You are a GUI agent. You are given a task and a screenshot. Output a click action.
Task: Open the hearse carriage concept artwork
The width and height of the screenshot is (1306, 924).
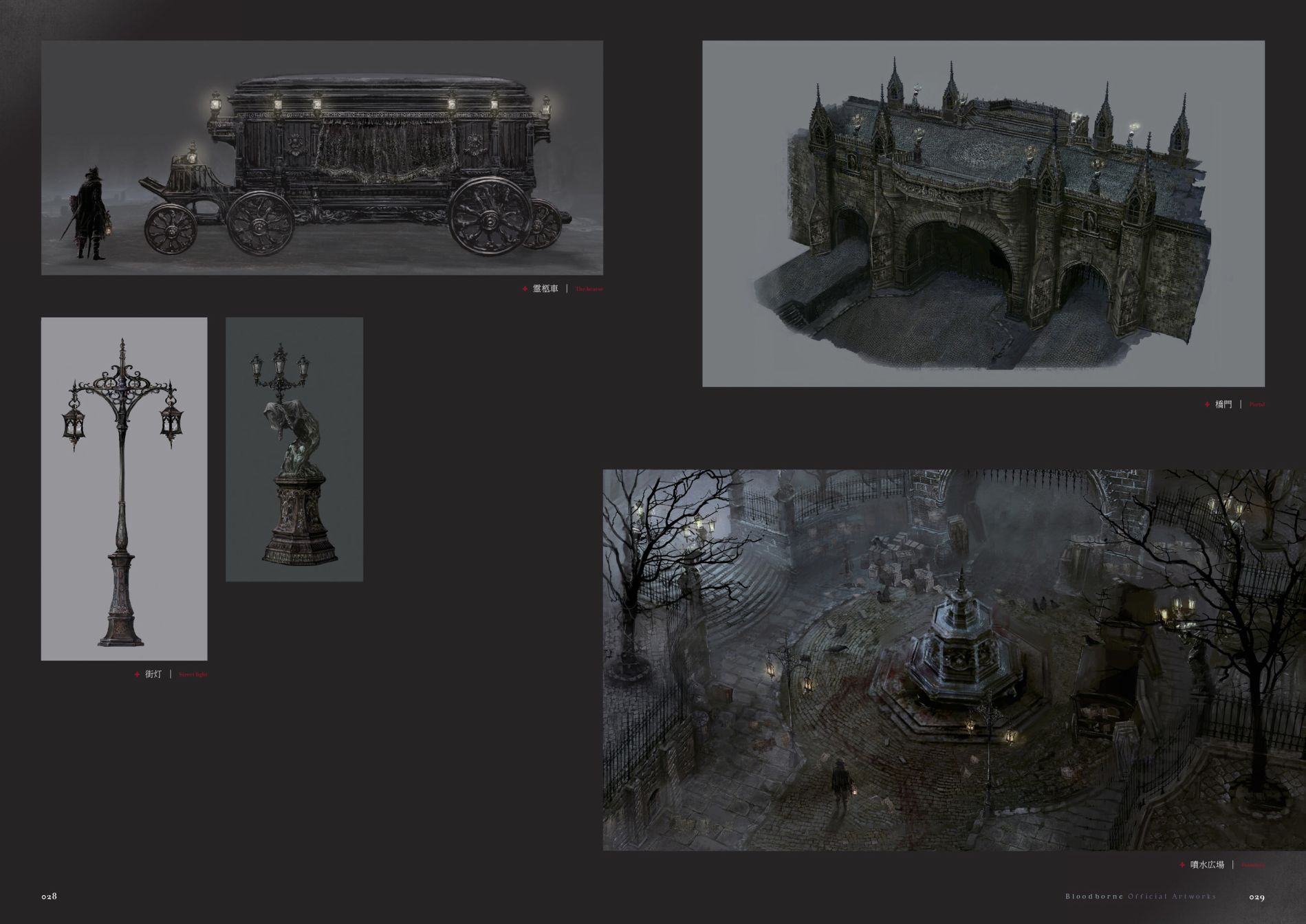322,157
